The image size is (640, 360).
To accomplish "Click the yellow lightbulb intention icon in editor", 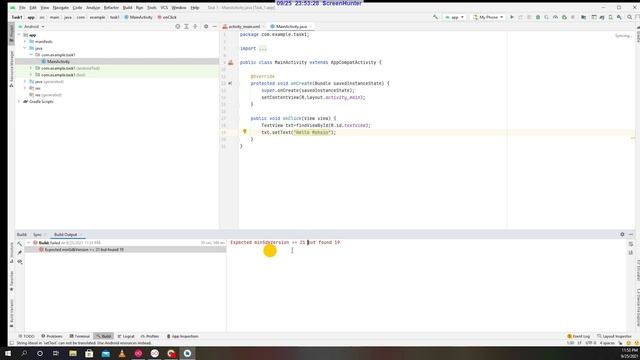I will [x=245, y=131].
